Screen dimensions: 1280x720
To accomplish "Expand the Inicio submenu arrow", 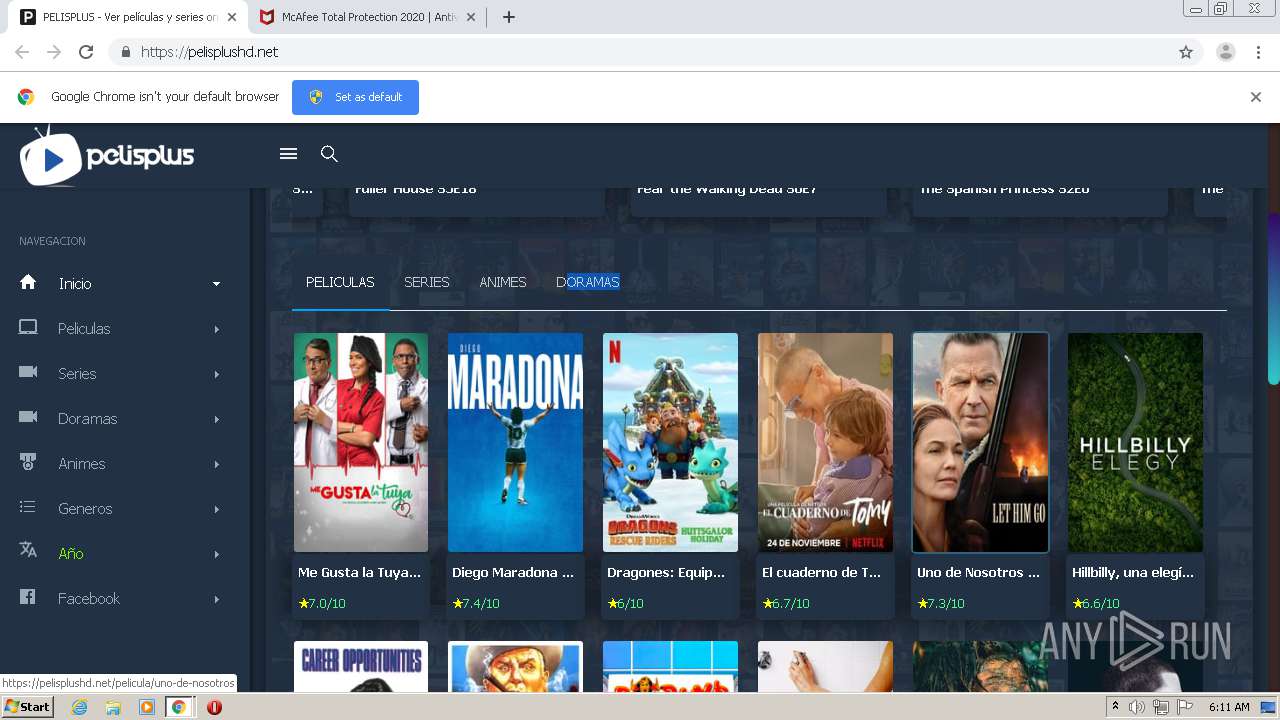I will click(216, 284).
